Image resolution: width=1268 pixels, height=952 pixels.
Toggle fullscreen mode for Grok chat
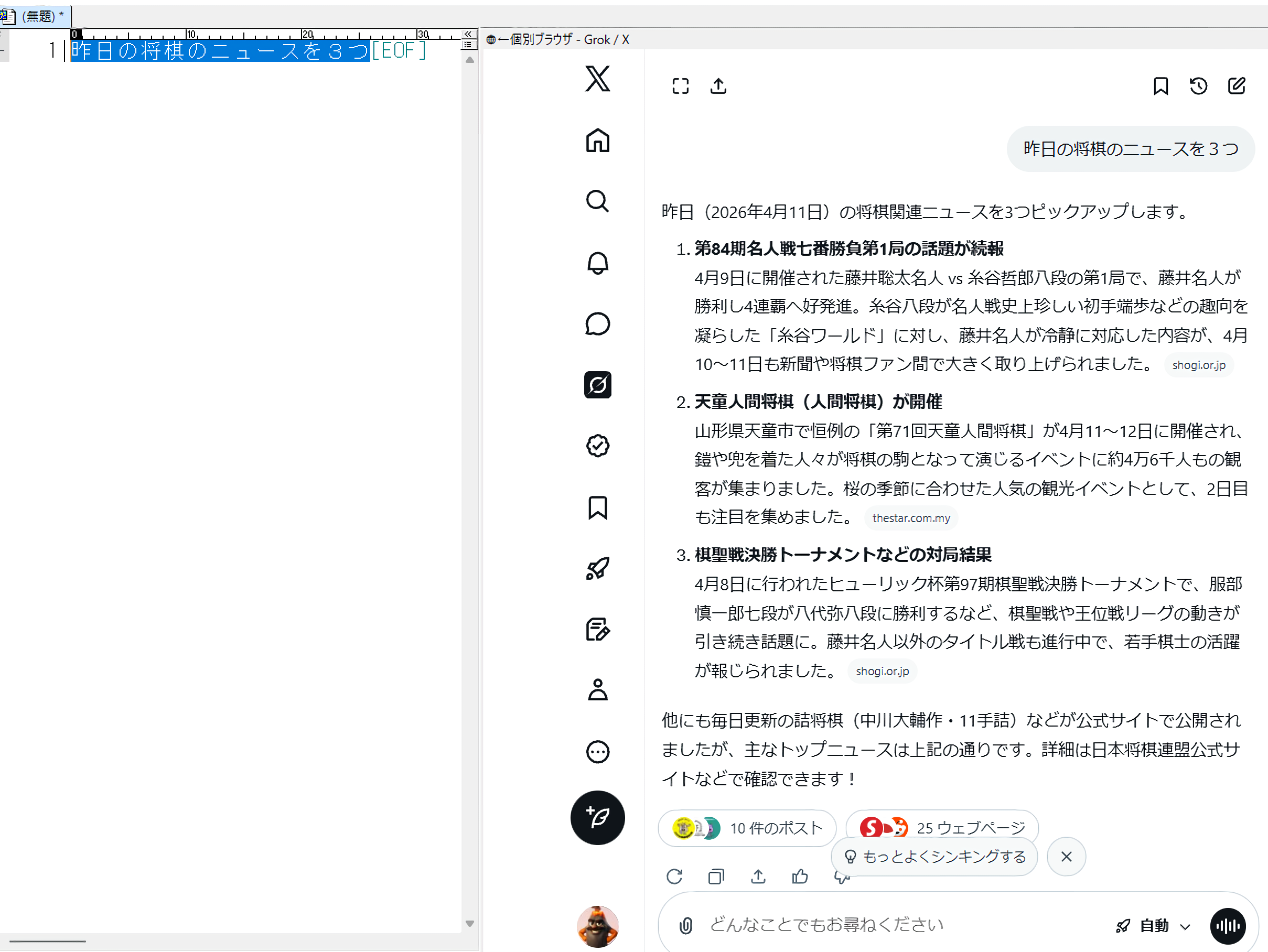681,86
